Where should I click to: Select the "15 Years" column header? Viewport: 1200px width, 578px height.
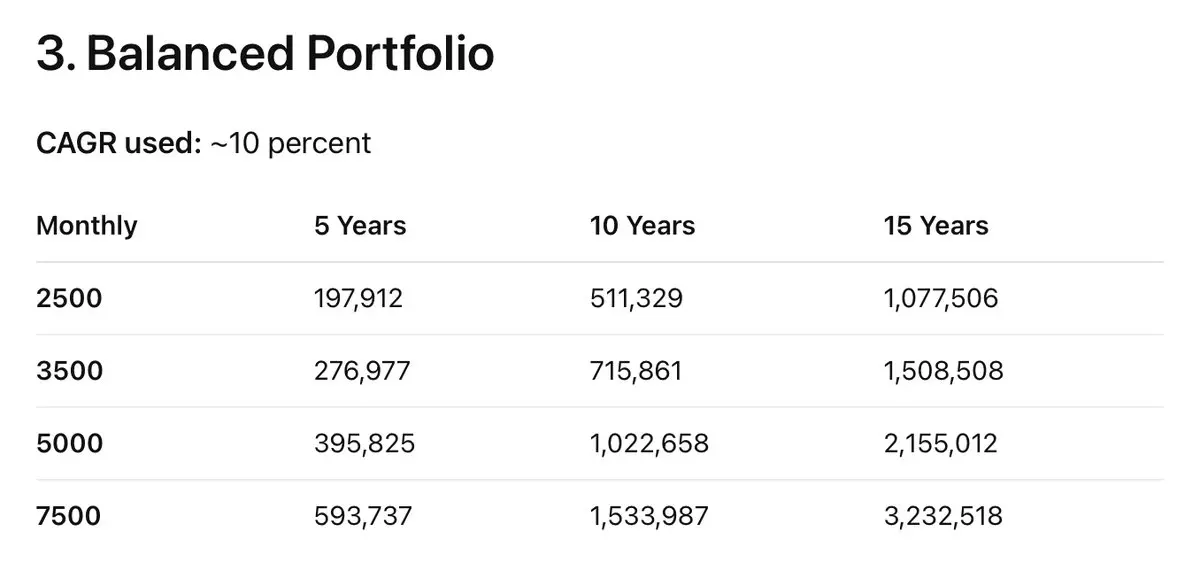(x=935, y=225)
